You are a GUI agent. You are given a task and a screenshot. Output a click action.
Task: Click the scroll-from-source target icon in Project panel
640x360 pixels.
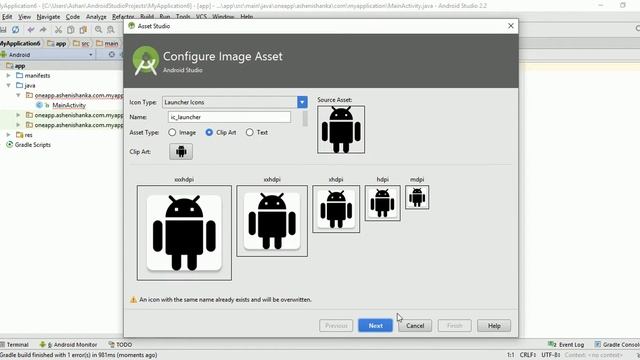click(111, 54)
